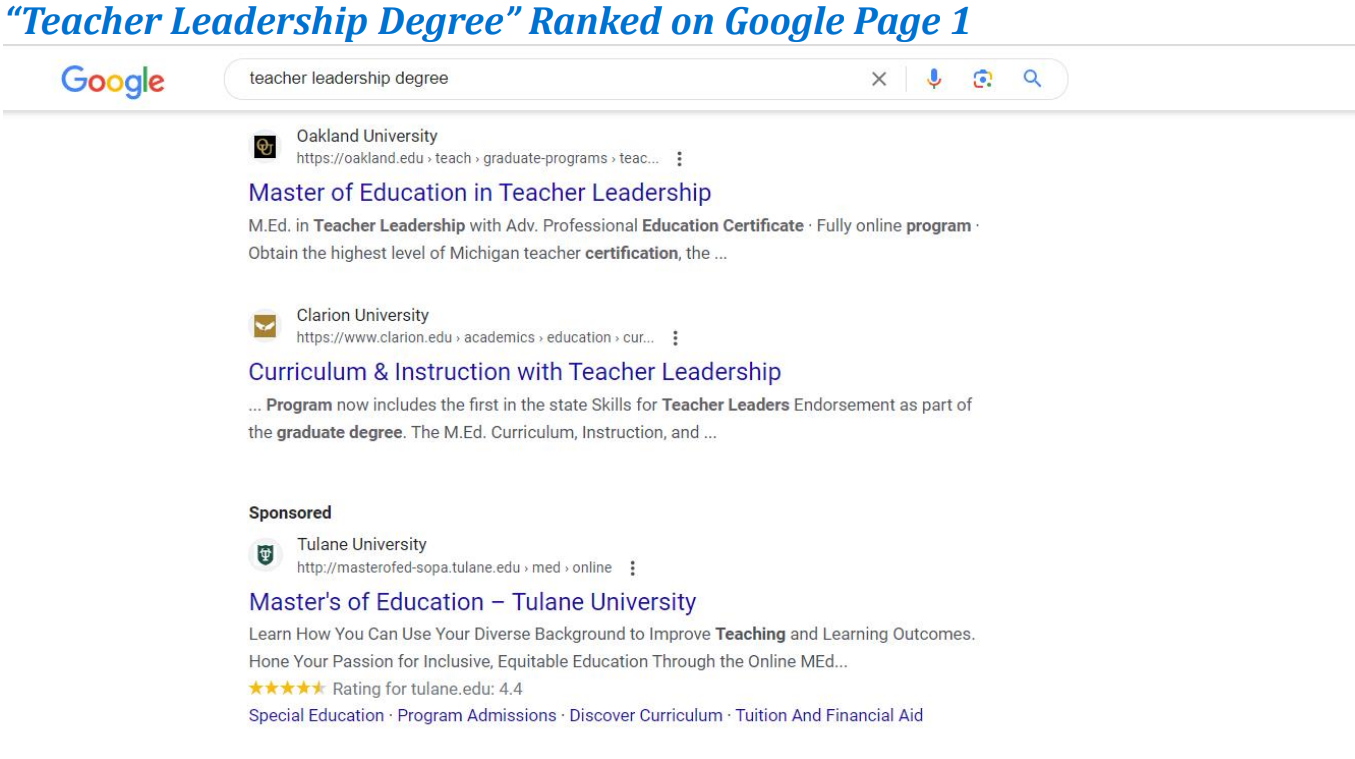1355x759 pixels.
Task: Submit search with magnifying glass icon
Action: click(1033, 79)
